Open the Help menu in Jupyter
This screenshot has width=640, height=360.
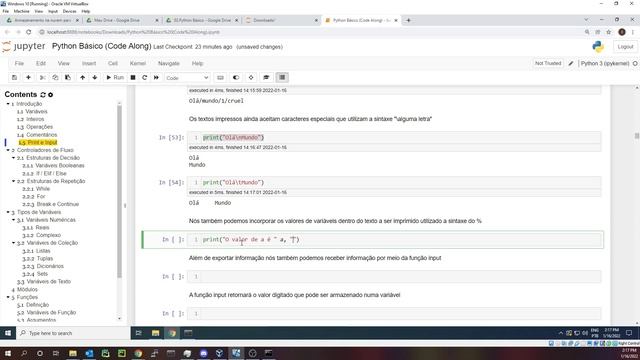point(198,64)
